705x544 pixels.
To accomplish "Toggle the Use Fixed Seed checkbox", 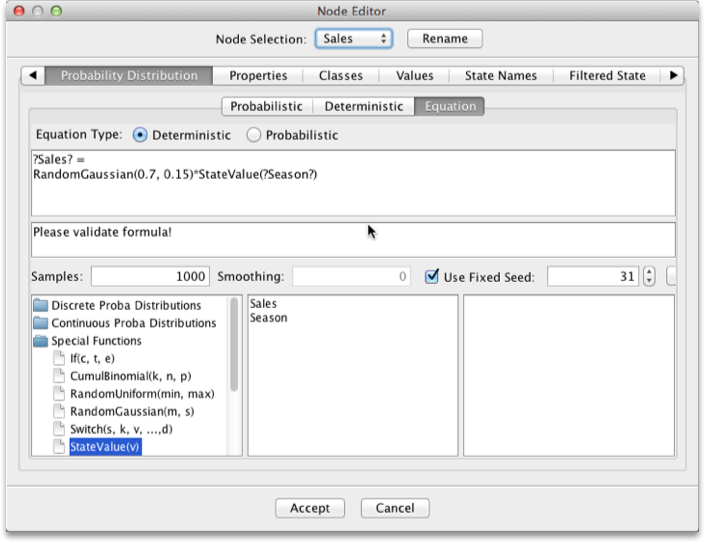I will tap(432, 276).
